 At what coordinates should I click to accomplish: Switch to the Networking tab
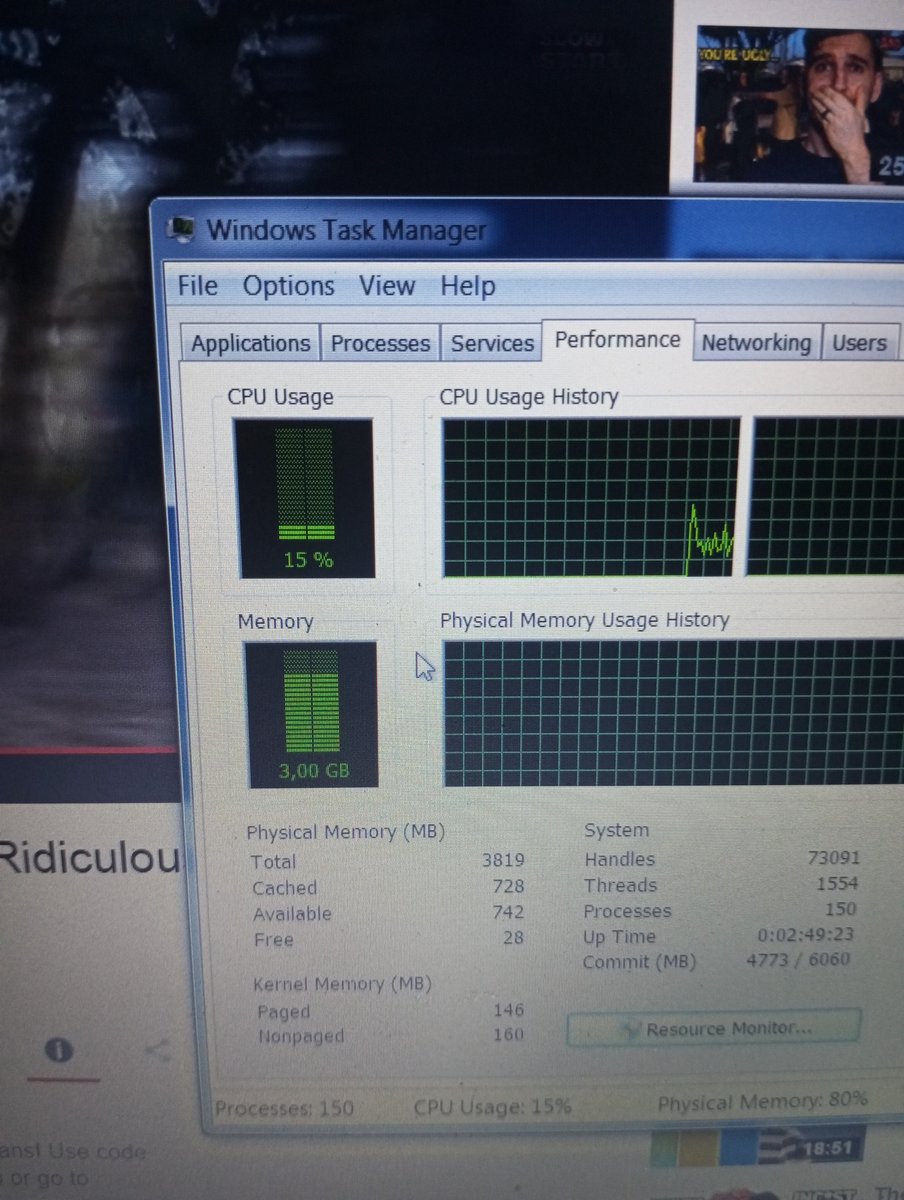(756, 343)
